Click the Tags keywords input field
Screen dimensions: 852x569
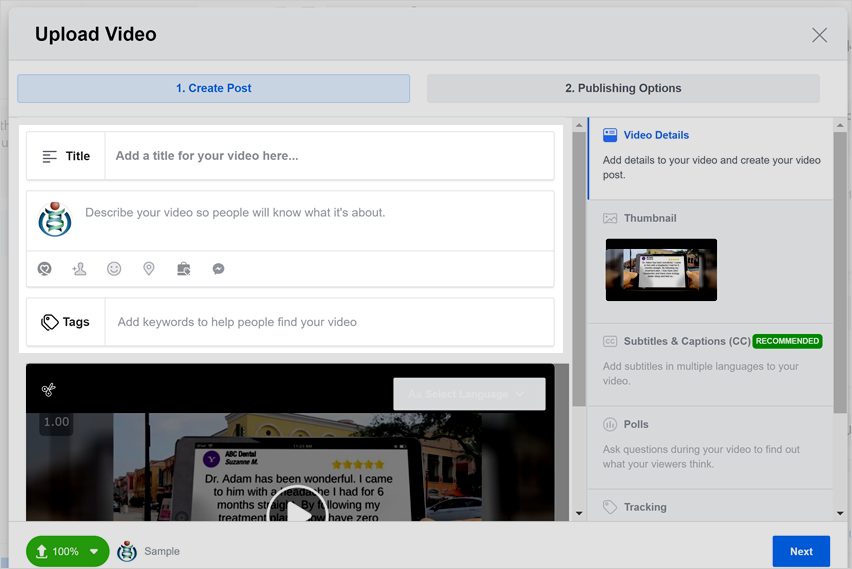pos(328,322)
